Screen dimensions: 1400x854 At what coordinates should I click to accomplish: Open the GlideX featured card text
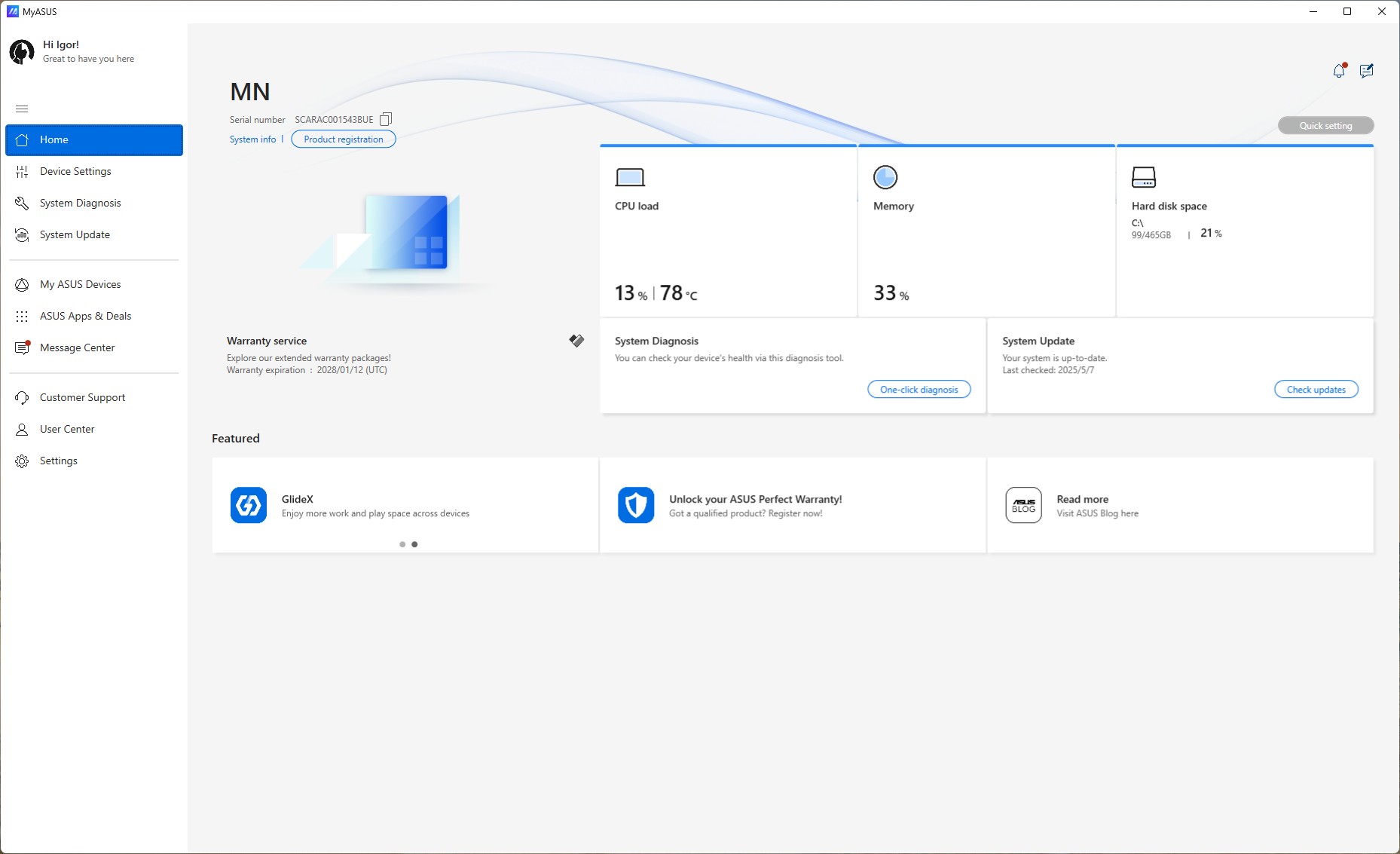point(375,506)
